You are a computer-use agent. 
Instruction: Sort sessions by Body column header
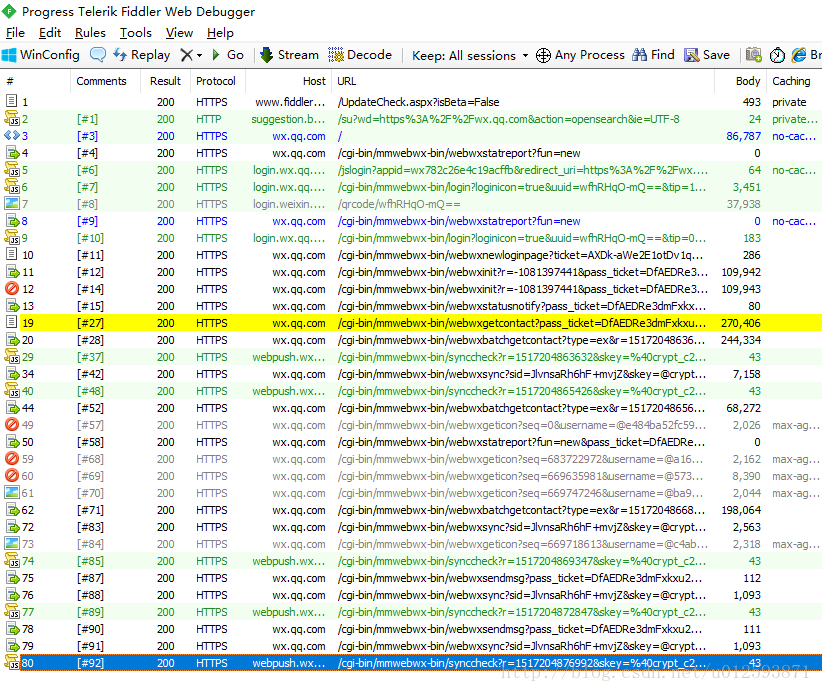pos(747,81)
